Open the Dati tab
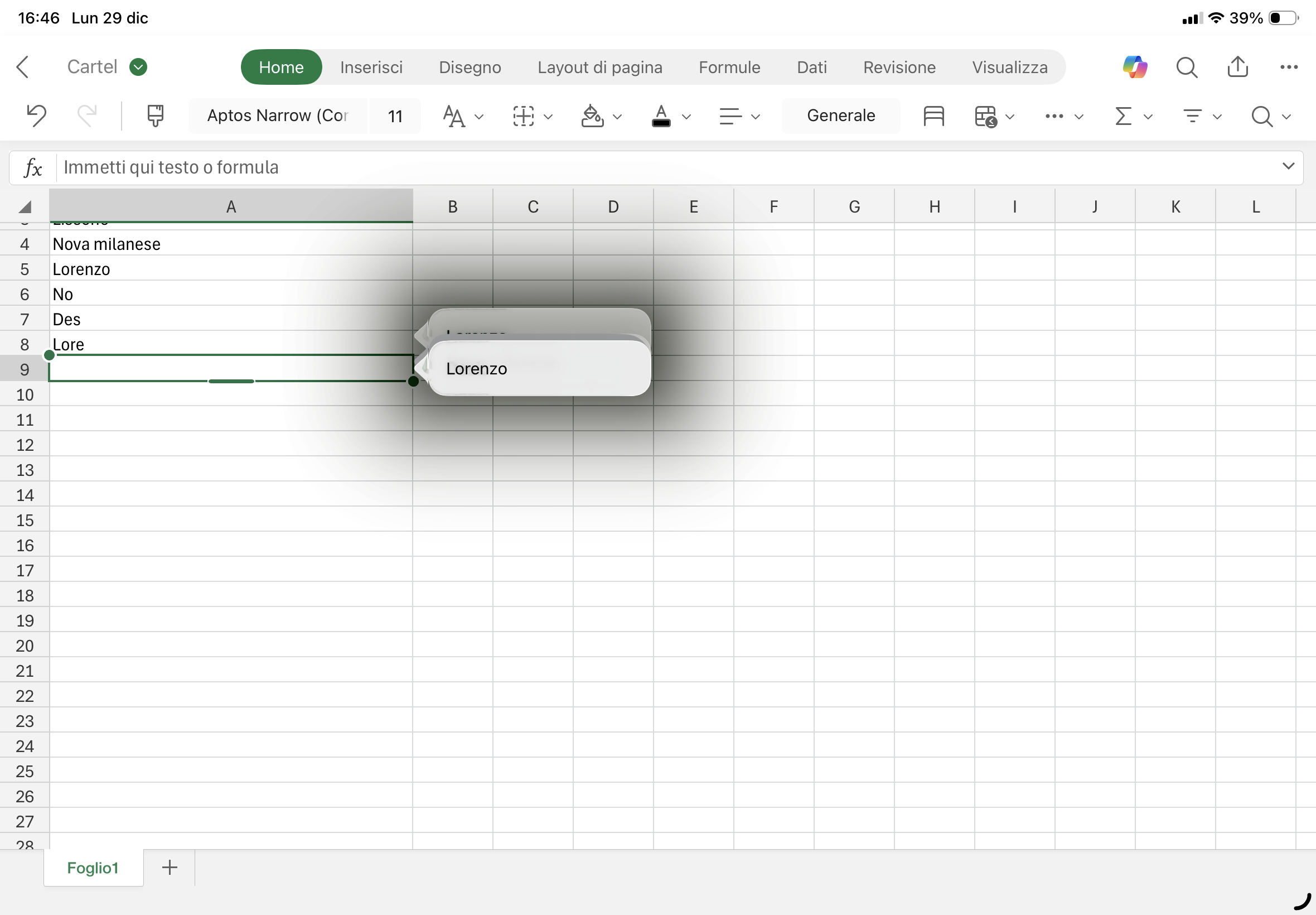This screenshot has height=915, width=1316. (x=812, y=67)
